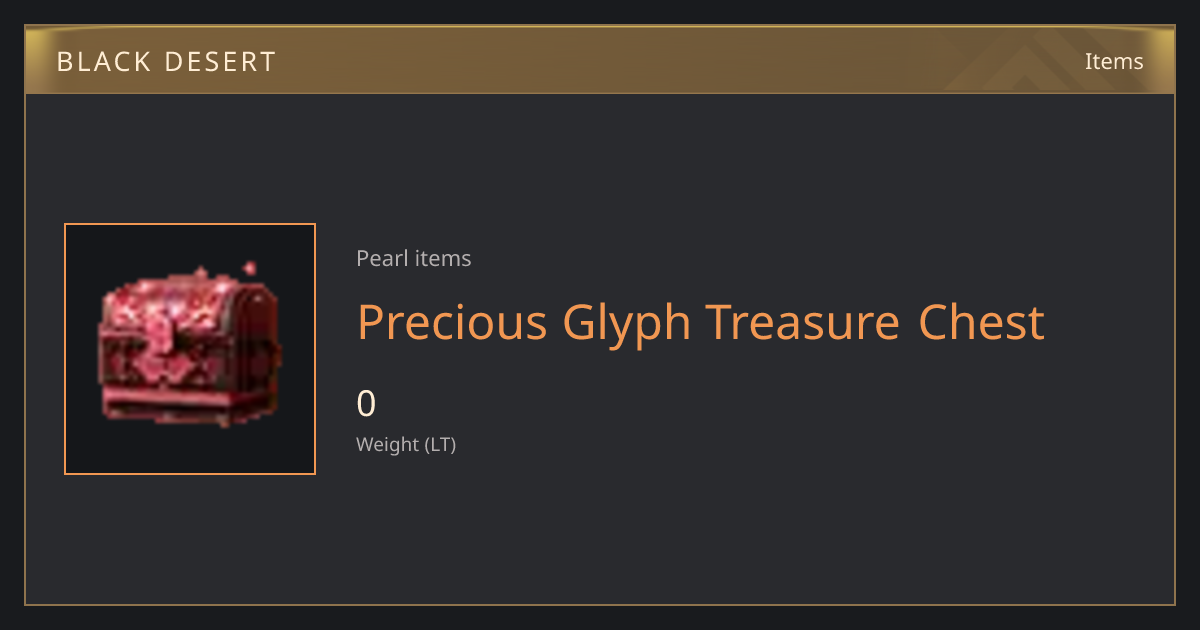
Task: Open the Items link in header
Action: 1114,61
